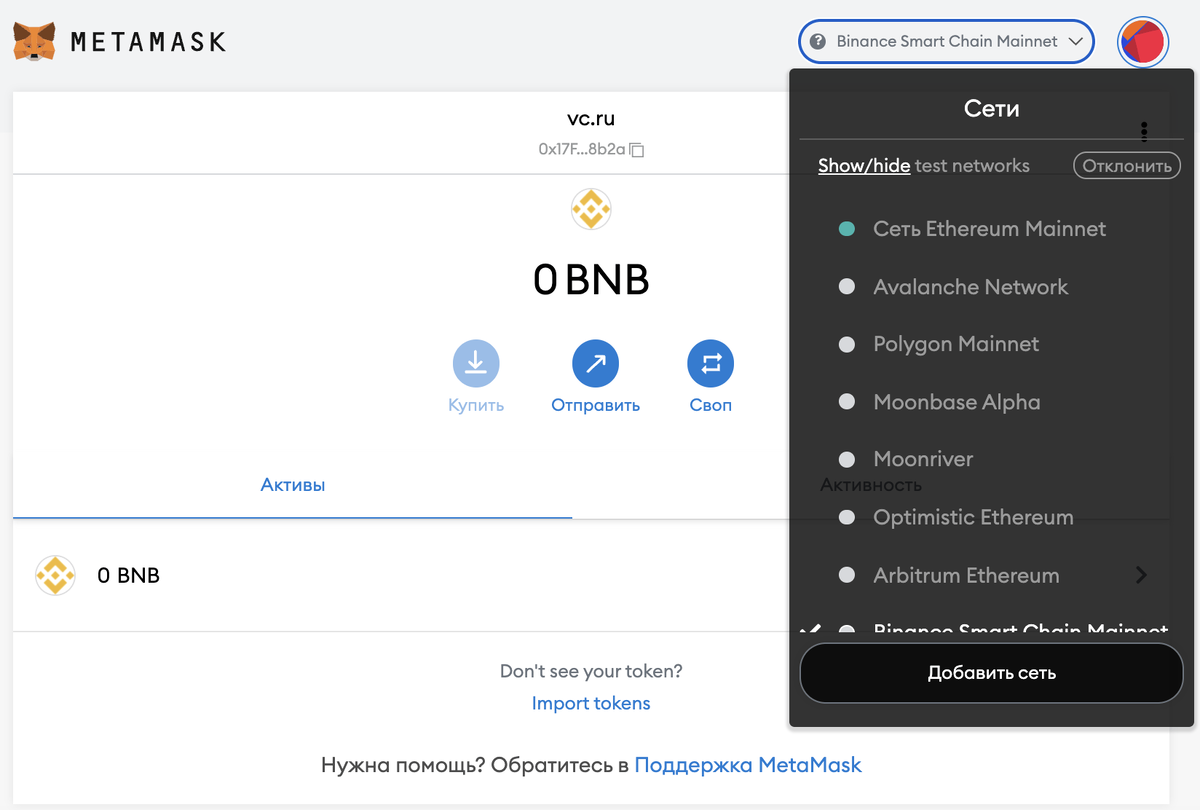Open the three-dot account options menu
Viewport: 1200px width, 810px height.
pos(1144,131)
